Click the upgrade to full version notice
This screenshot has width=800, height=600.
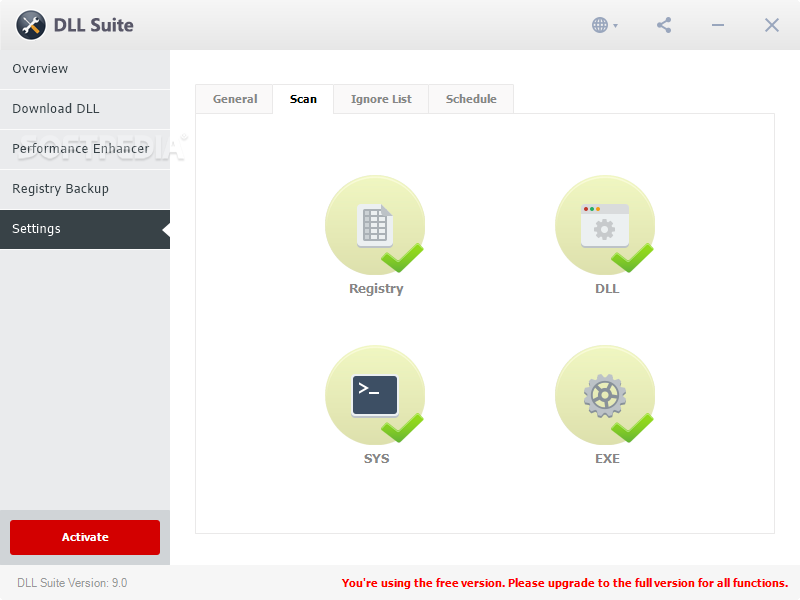click(565, 583)
